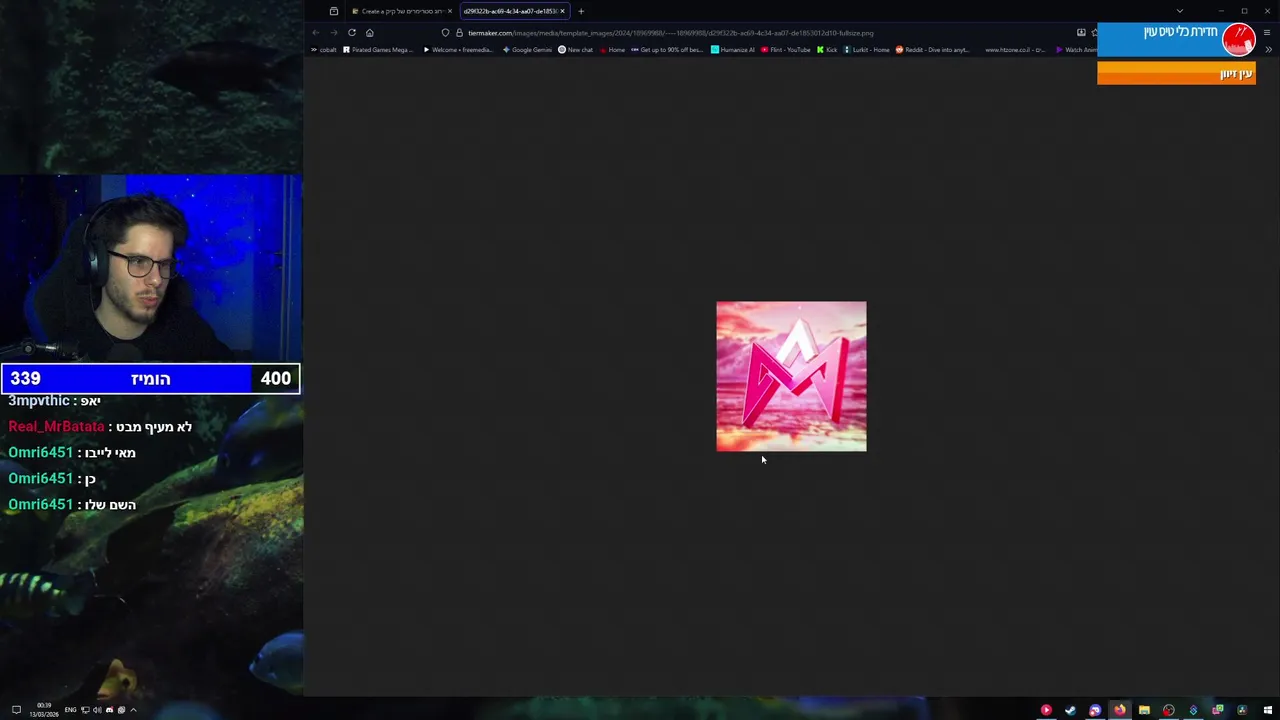Open the Humanize AI bookmark
Viewport: 1280px width, 720px height.
point(733,50)
